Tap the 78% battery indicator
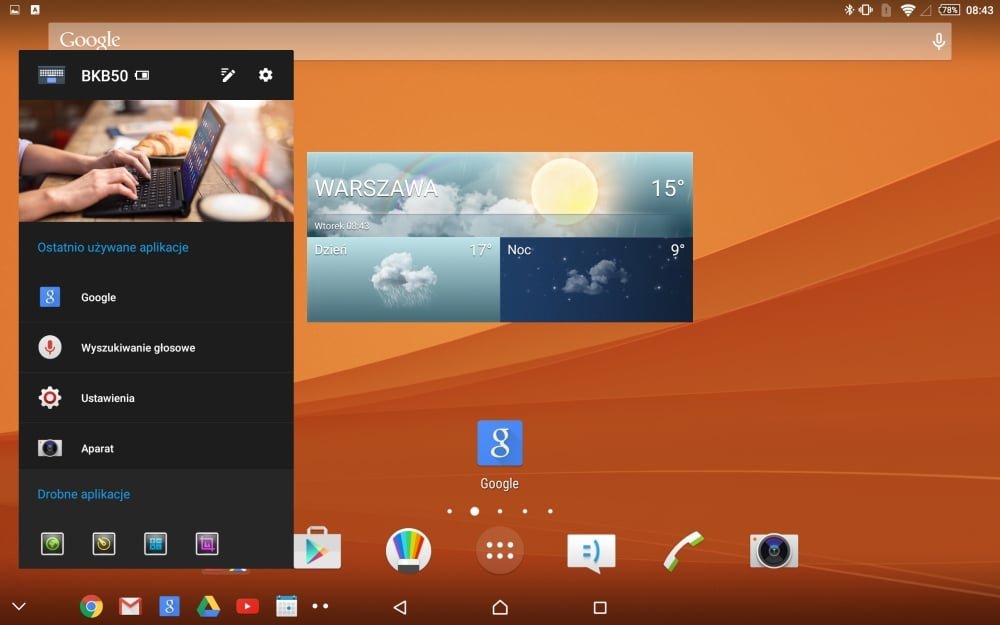 949,10
